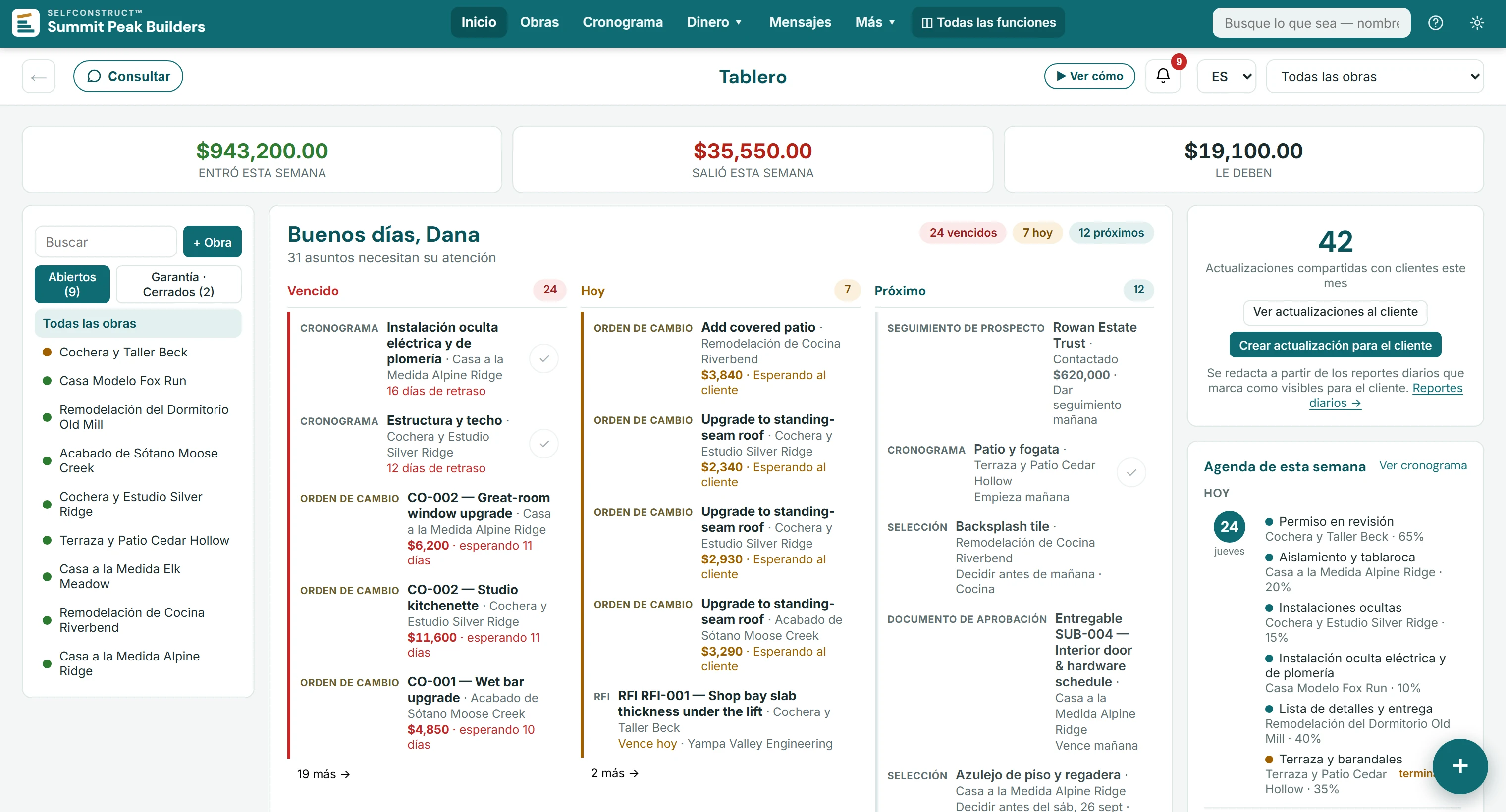Open the Obras menu item
The height and width of the screenshot is (812, 1506).
point(539,22)
